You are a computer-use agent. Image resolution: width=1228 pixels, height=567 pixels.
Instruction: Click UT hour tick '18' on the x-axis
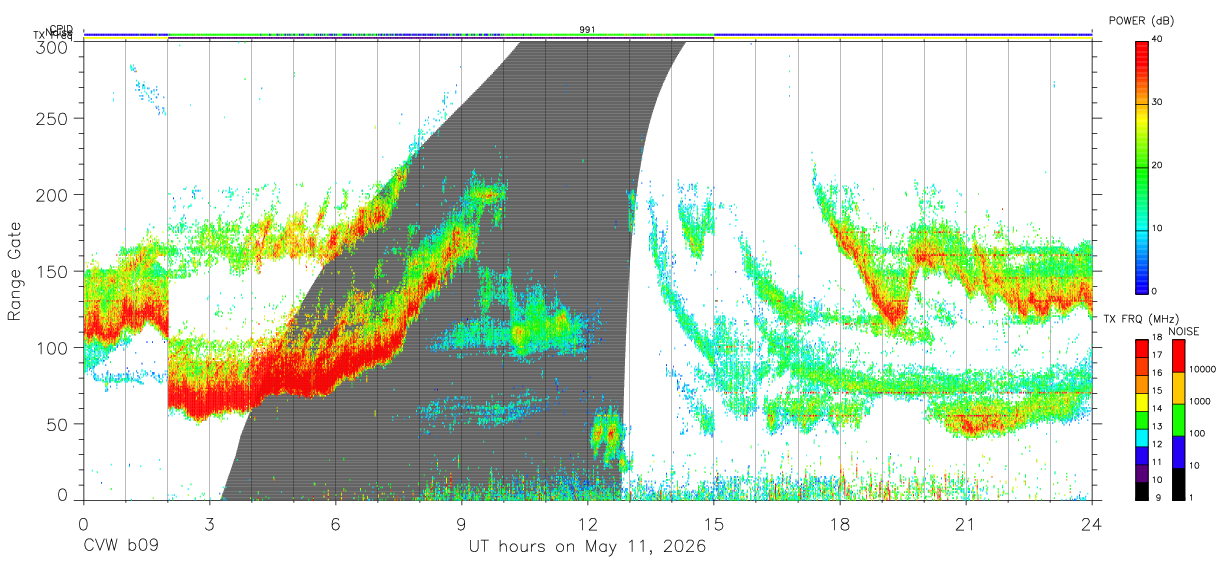pyautogui.click(x=840, y=524)
